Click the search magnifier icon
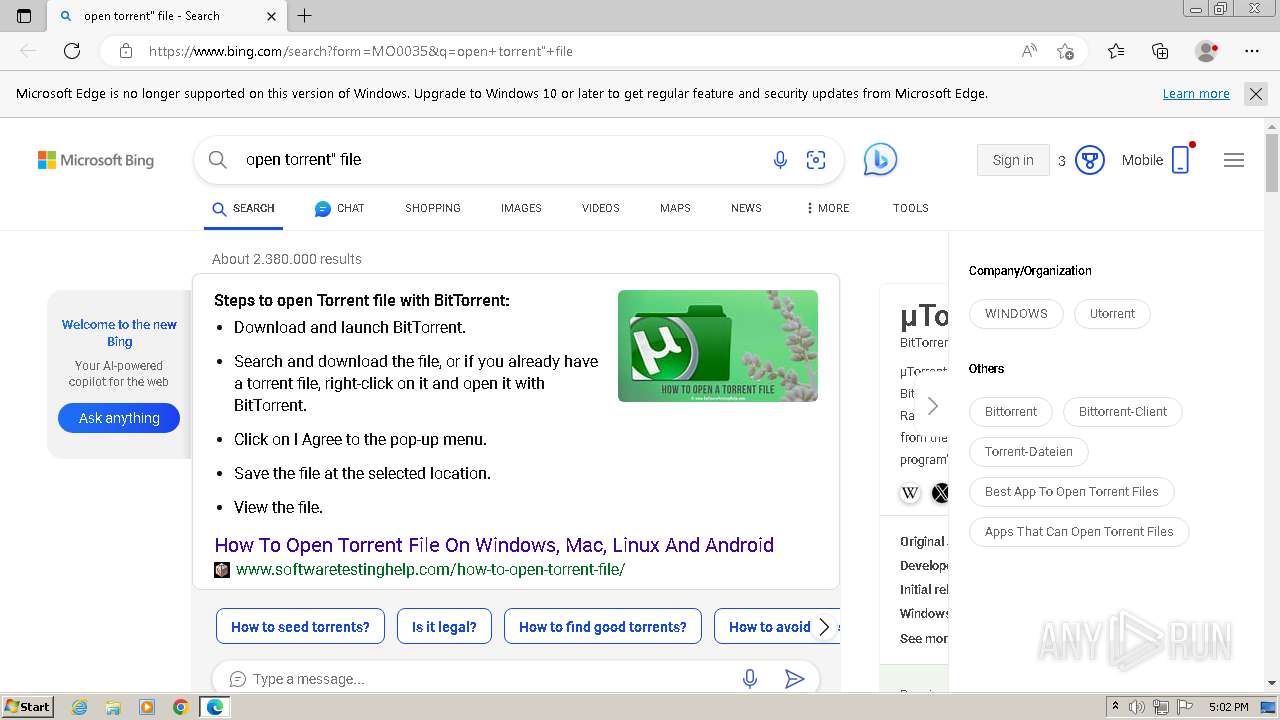Screen dimensions: 1280x720 (218, 159)
